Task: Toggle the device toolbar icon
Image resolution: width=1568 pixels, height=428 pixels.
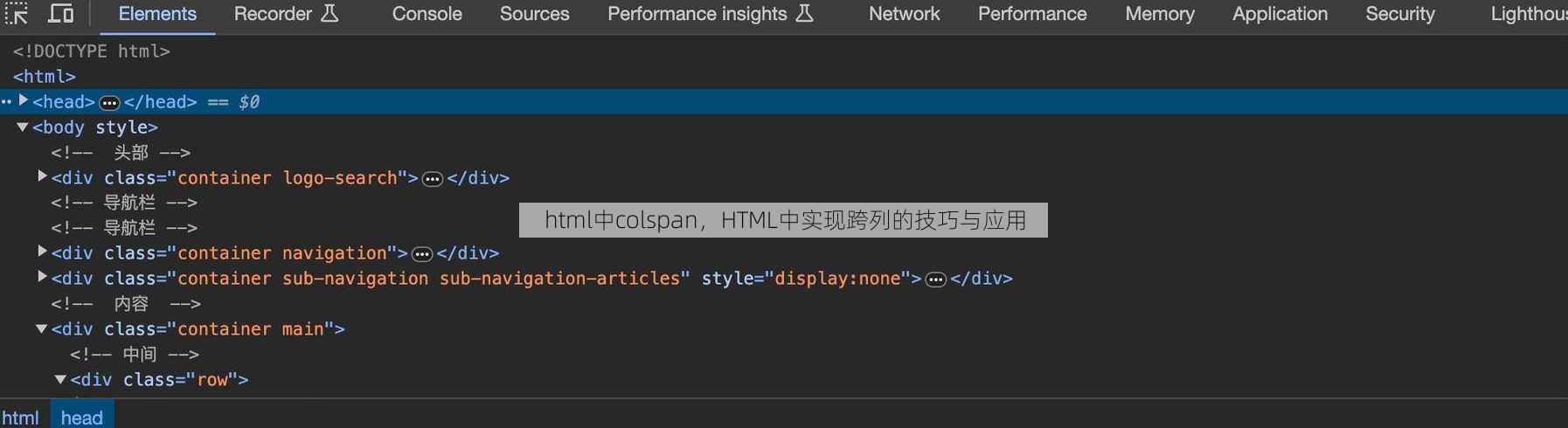Action: pos(60,13)
